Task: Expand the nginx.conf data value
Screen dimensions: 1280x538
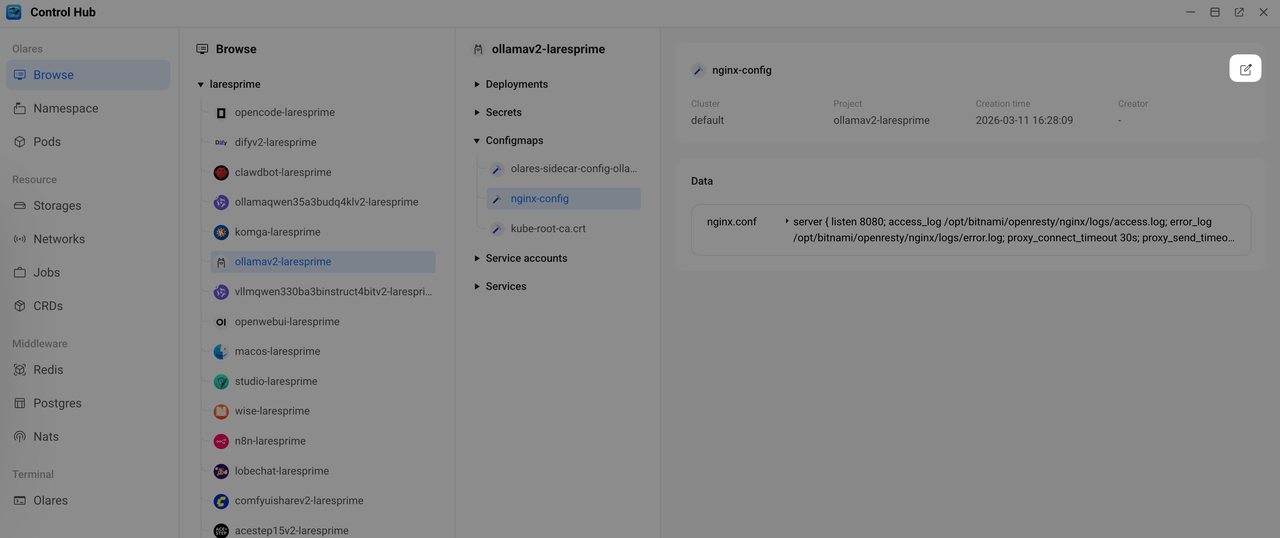Action: (788, 221)
